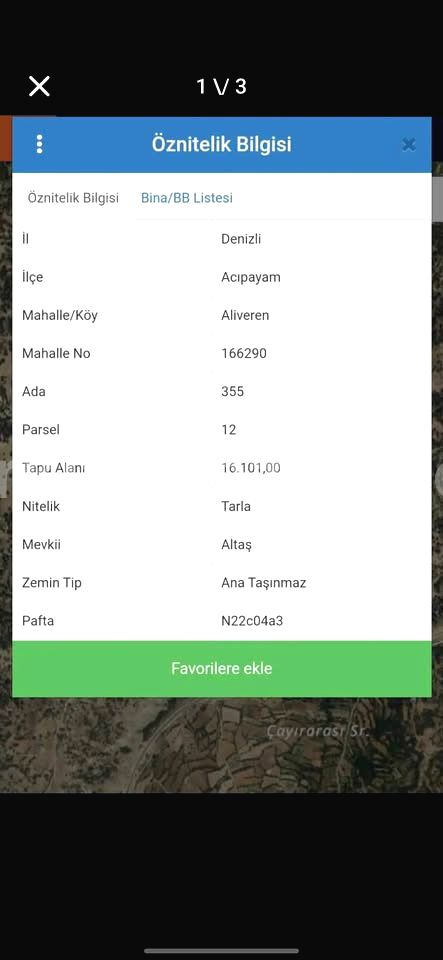
Task: Select Tapu Alanı value 16.101,00
Action: click(x=251, y=468)
